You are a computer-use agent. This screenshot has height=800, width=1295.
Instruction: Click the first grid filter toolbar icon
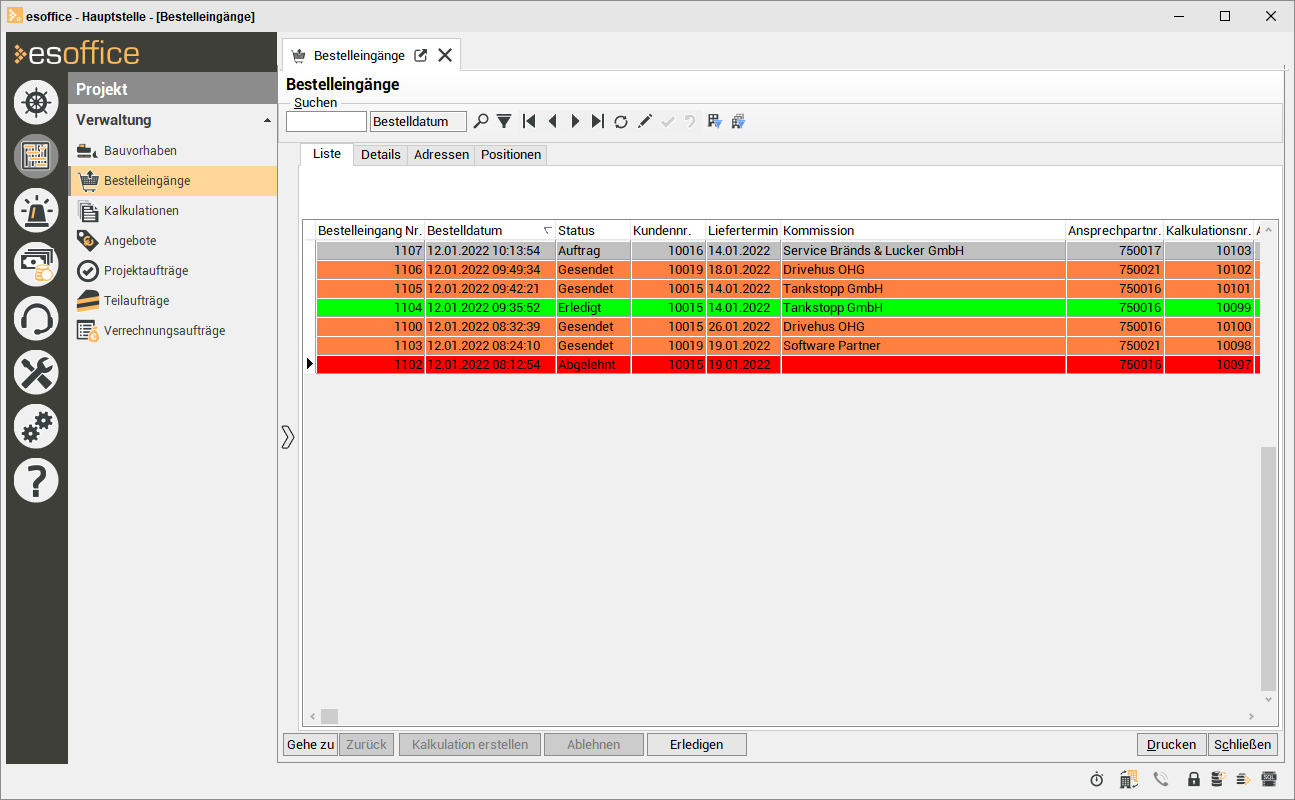click(x=715, y=121)
